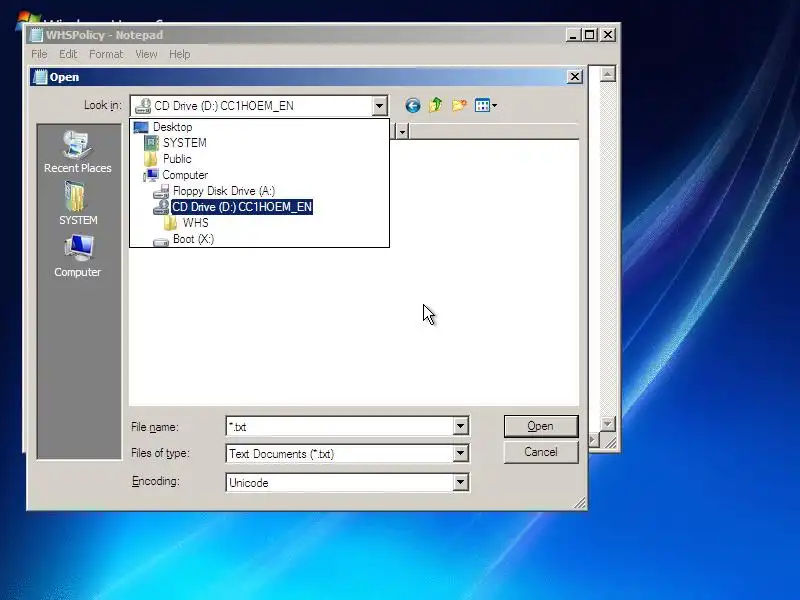The image size is (800, 600).
Task: Click Notepad scrollbar down arrow
Action: click(607, 423)
